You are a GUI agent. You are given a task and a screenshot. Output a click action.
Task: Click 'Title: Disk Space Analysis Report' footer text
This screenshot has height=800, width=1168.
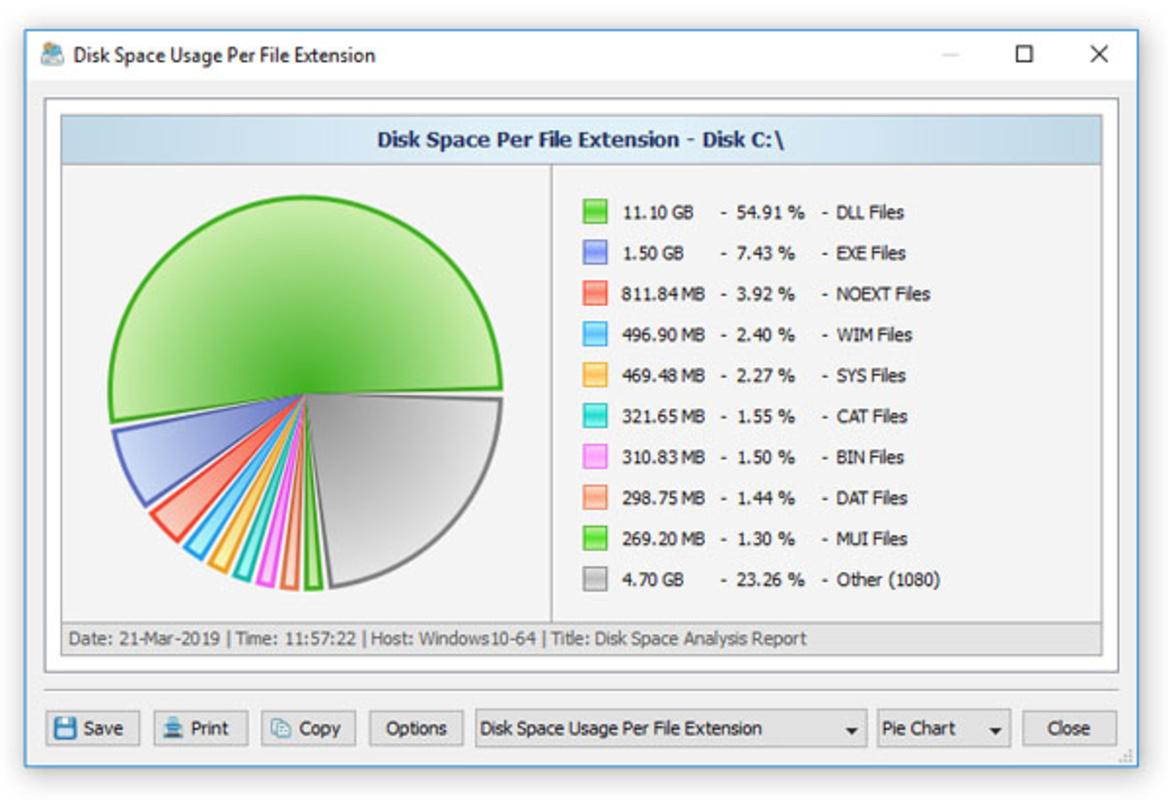[679, 638]
